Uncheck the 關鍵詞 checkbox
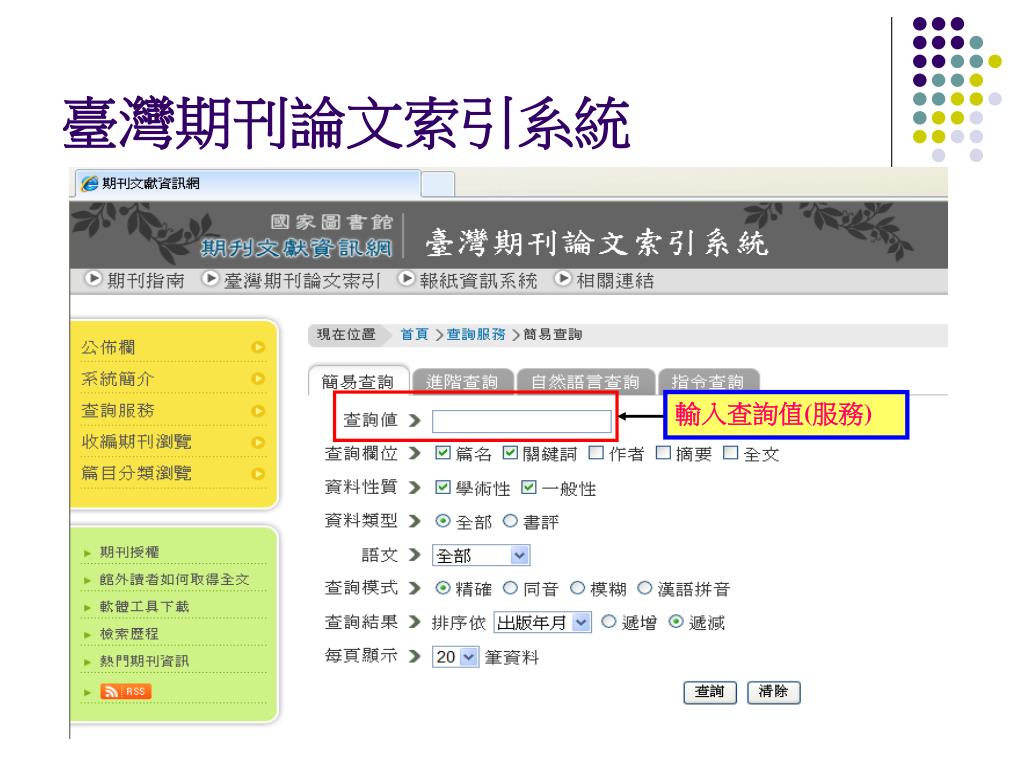 510,453
